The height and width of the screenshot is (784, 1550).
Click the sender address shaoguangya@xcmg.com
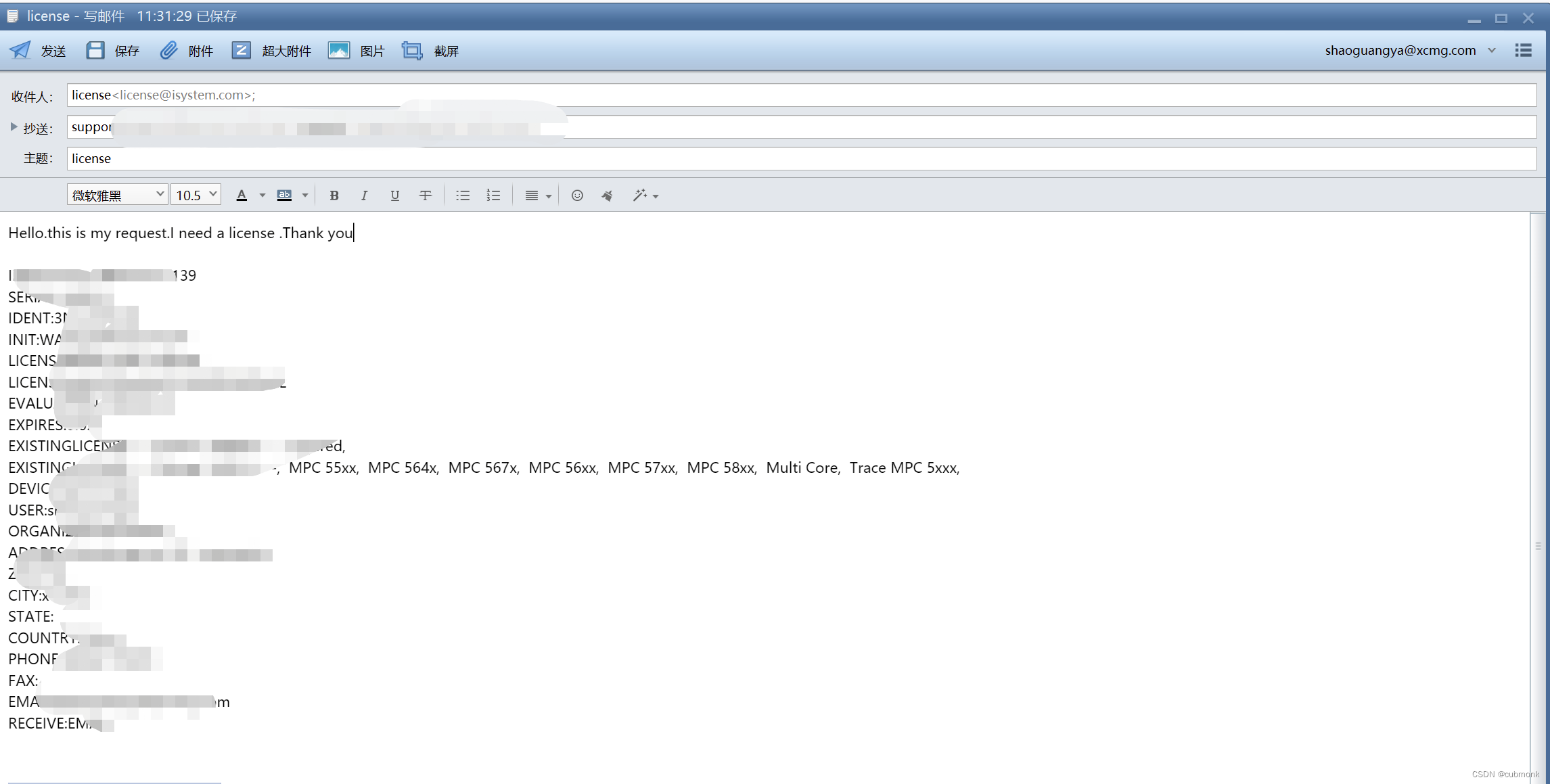point(1400,51)
